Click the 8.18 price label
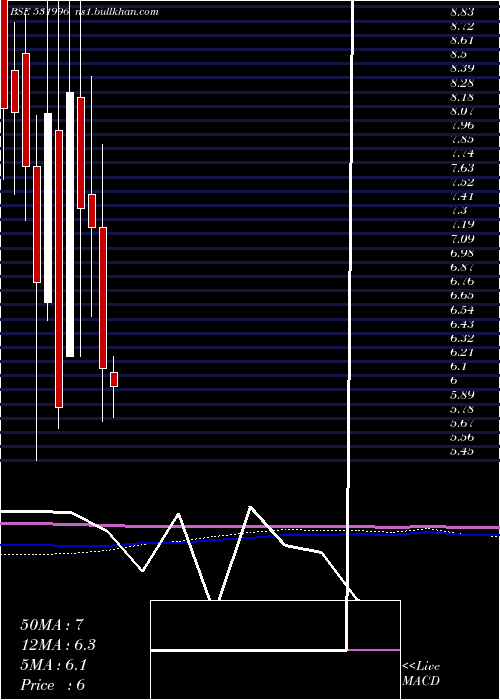The width and height of the screenshot is (500, 700). 462,97
